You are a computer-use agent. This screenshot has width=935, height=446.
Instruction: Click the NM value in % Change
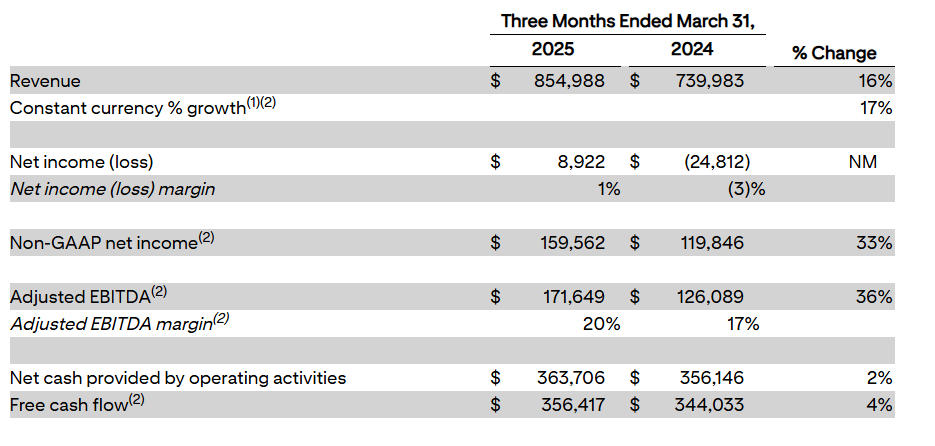(862, 161)
